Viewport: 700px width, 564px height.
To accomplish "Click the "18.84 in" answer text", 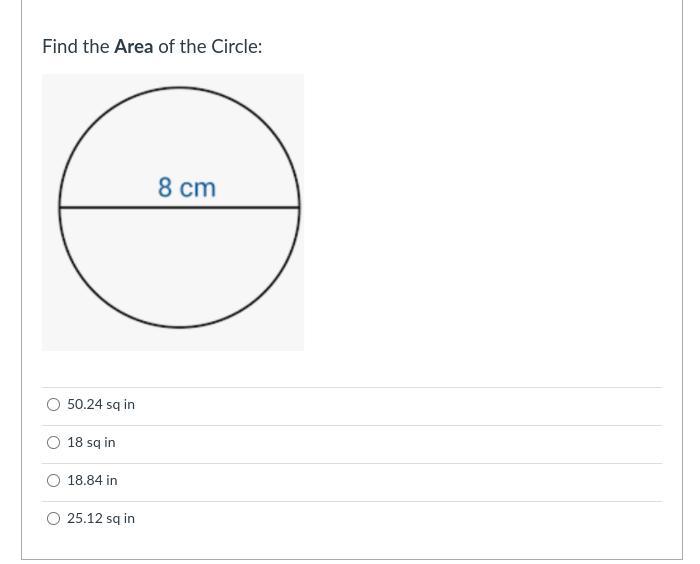I will [x=92, y=481].
